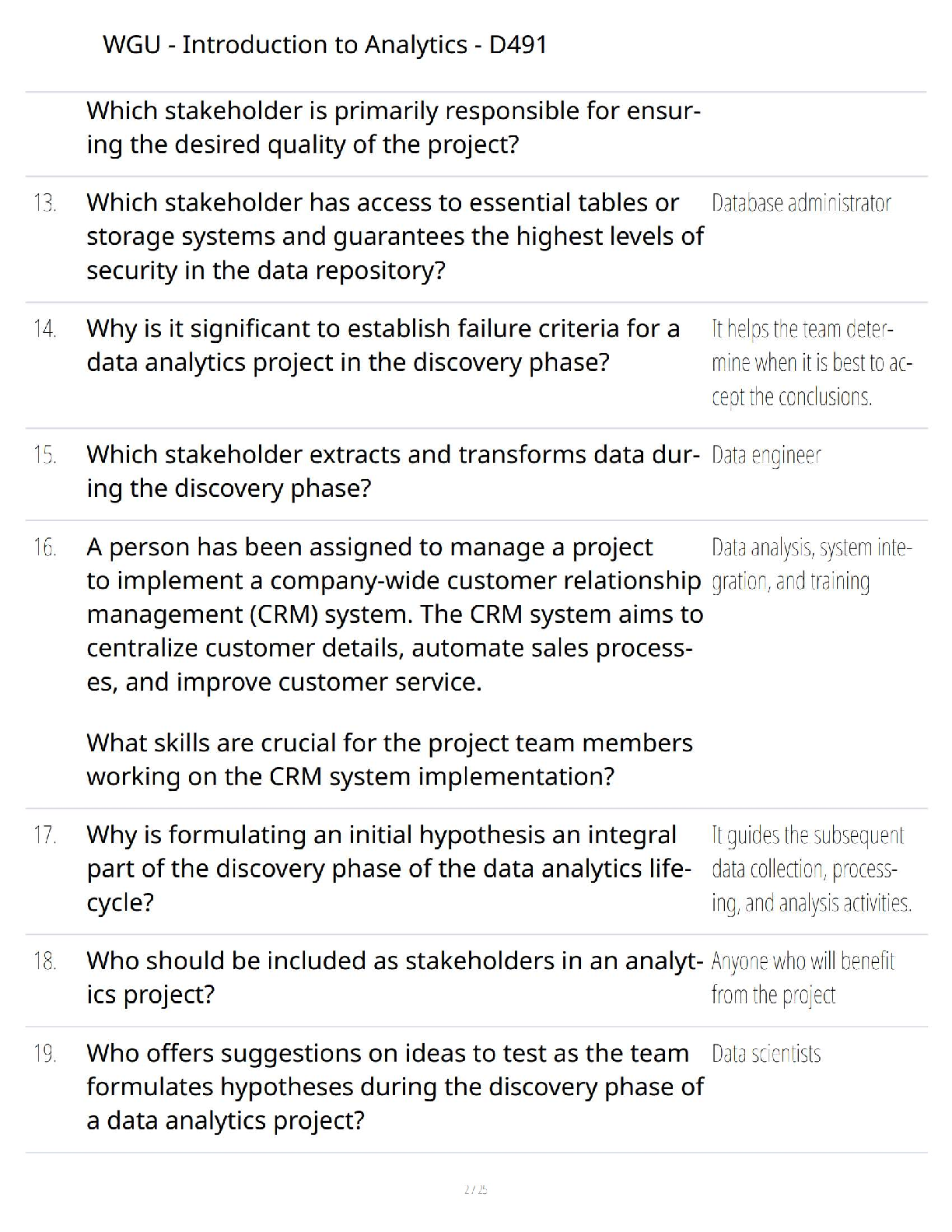Click the CRM system project question text

tap(395, 614)
